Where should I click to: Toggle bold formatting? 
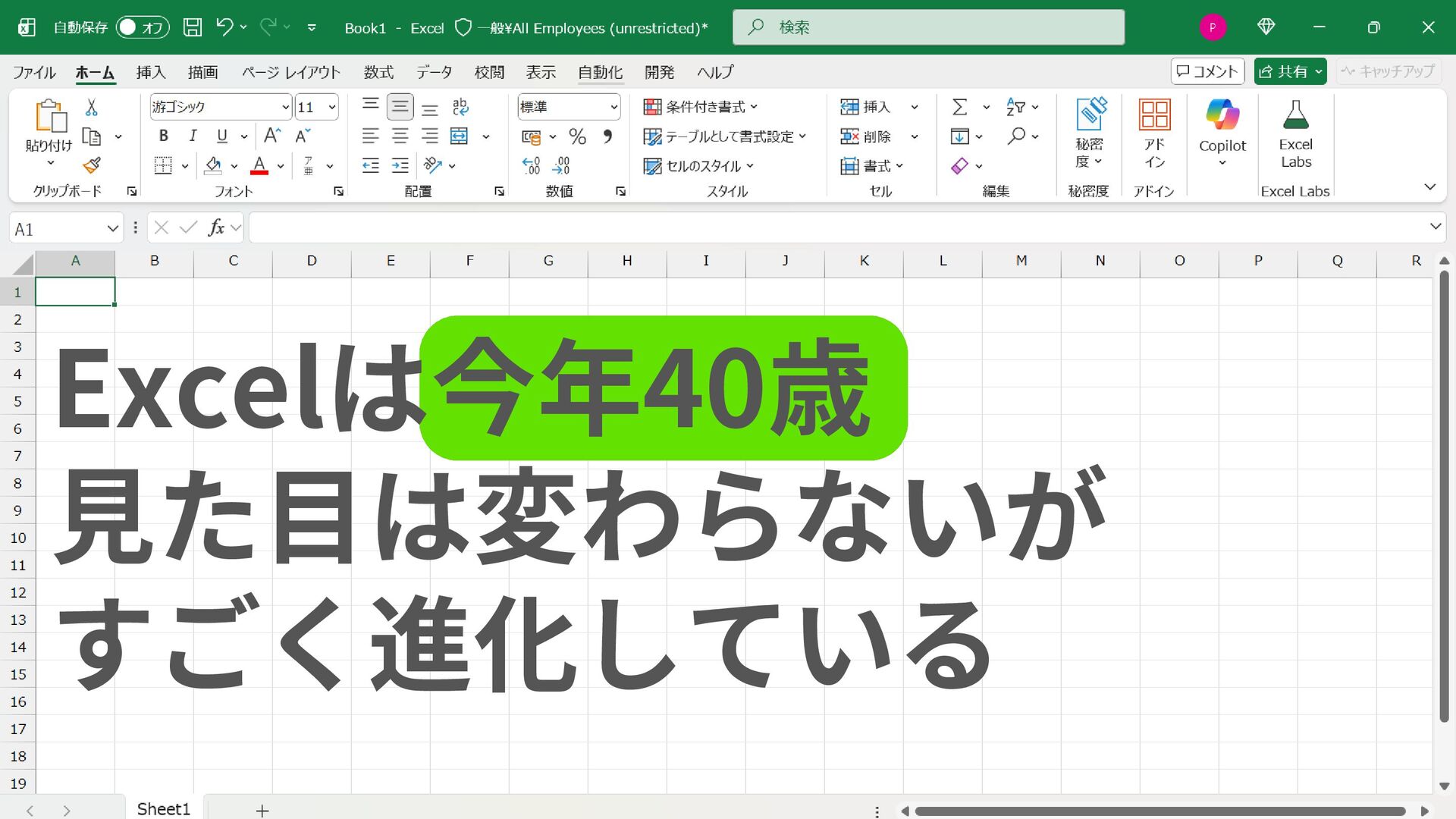pyautogui.click(x=163, y=136)
